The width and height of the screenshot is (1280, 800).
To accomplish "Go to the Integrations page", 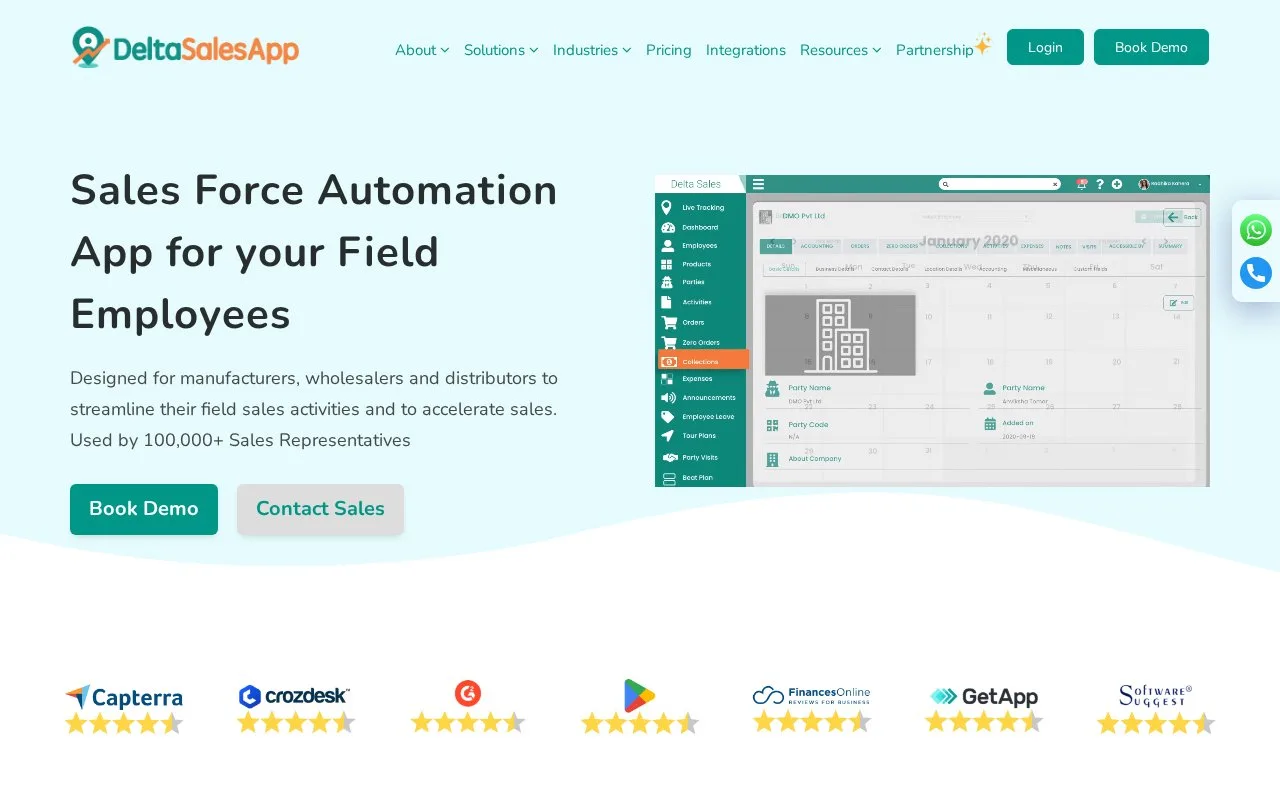I will click(x=746, y=50).
